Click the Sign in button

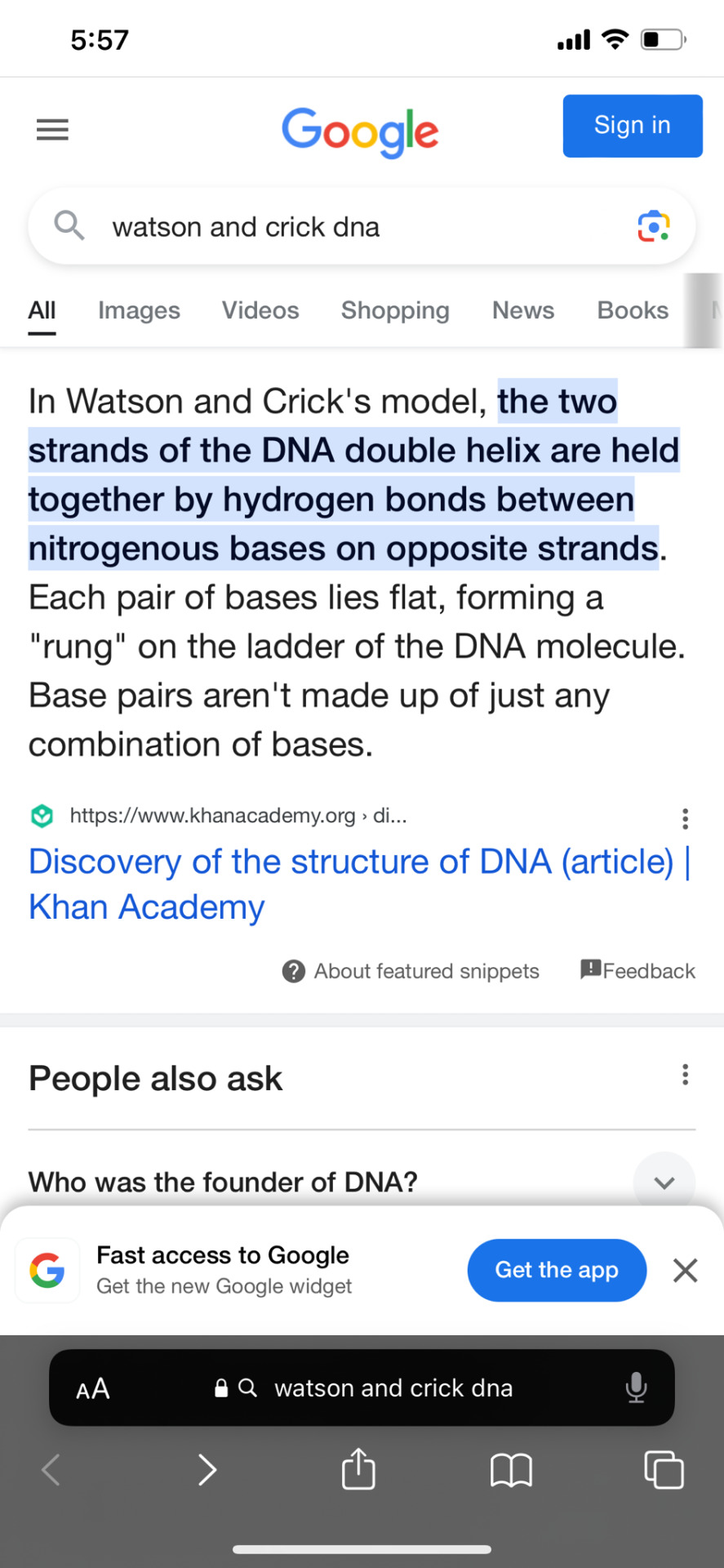coord(633,126)
